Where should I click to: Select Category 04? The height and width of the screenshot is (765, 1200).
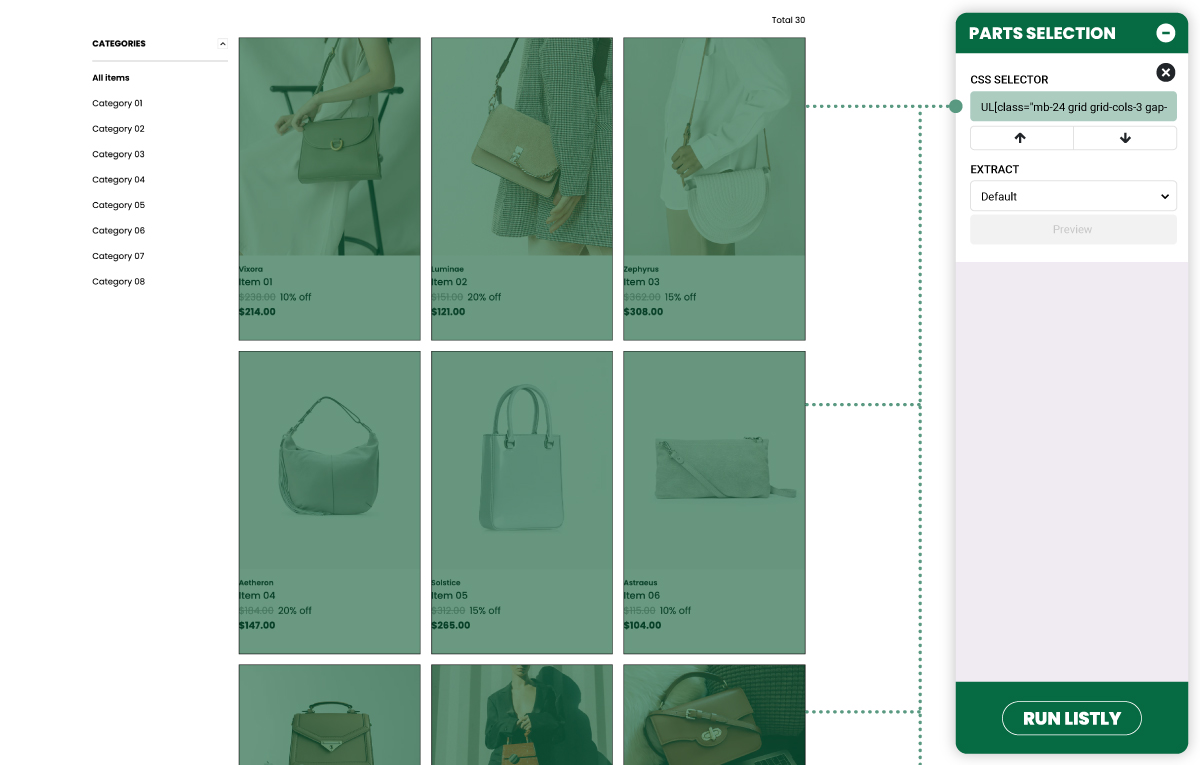[118, 180]
